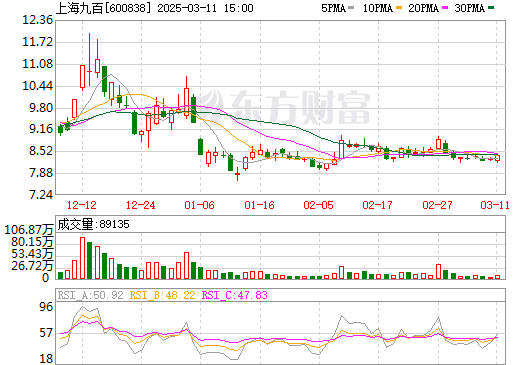Click the 20PMA magenta legend swatch
520x365 pixels.
[445, 8]
